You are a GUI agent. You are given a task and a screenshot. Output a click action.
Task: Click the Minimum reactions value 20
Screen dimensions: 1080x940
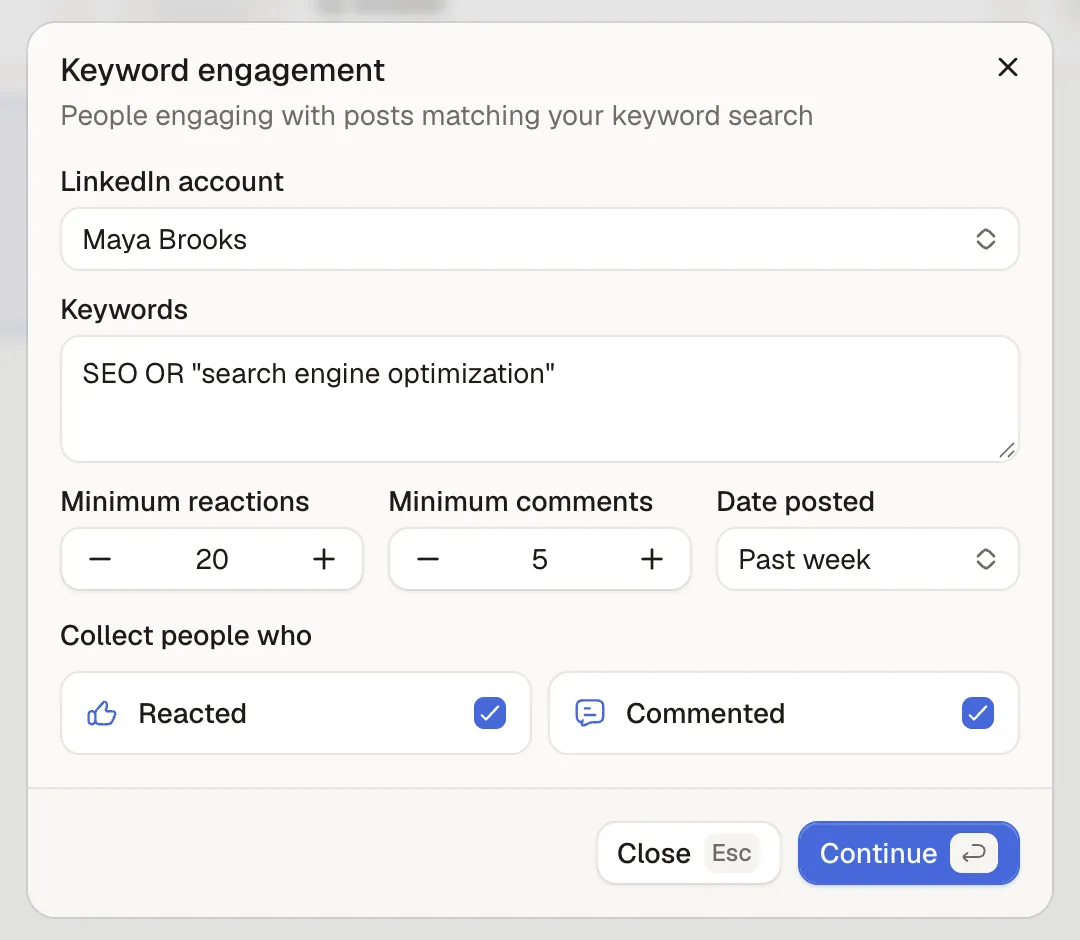pyautogui.click(x=211, y=559)
